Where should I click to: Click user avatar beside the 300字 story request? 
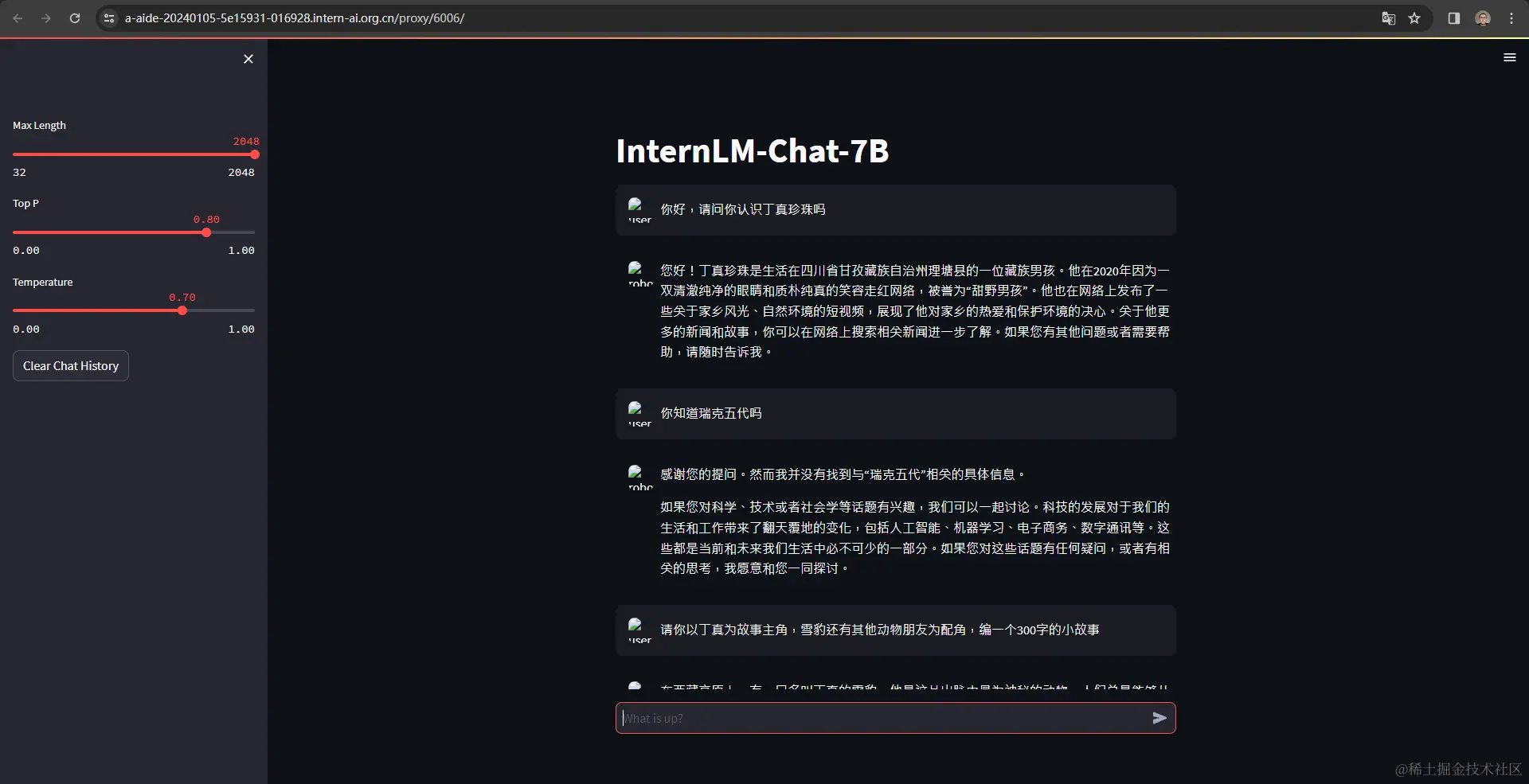point(639,630)
